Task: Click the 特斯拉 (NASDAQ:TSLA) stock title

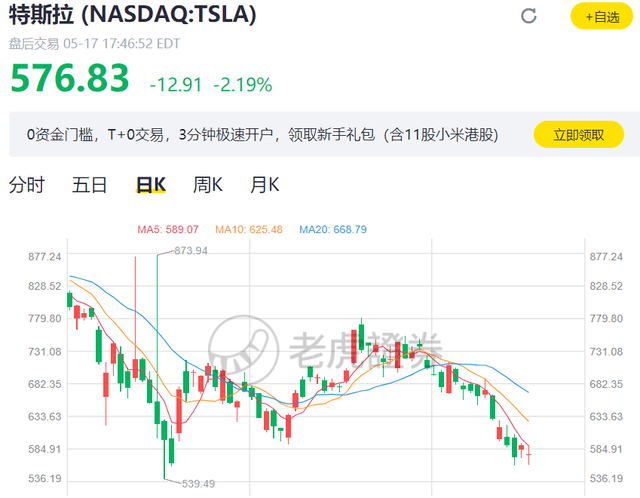Action: point(132,15)
